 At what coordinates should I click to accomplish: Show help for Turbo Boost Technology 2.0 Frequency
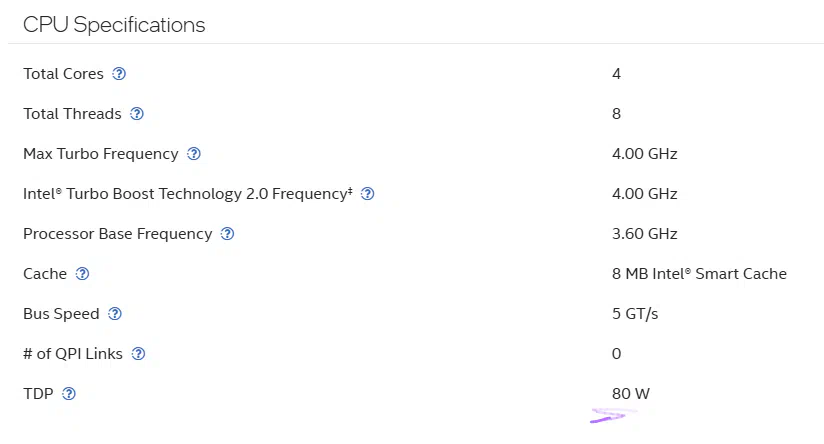tap(367, 194)
